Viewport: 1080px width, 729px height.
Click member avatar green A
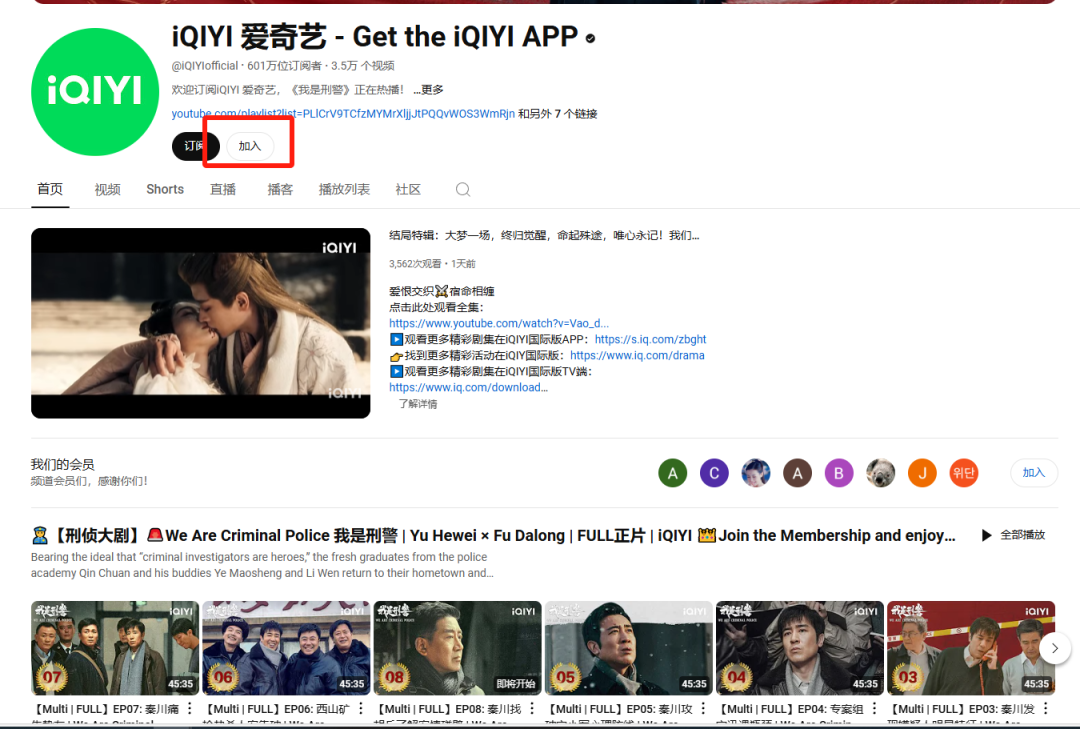672,473
